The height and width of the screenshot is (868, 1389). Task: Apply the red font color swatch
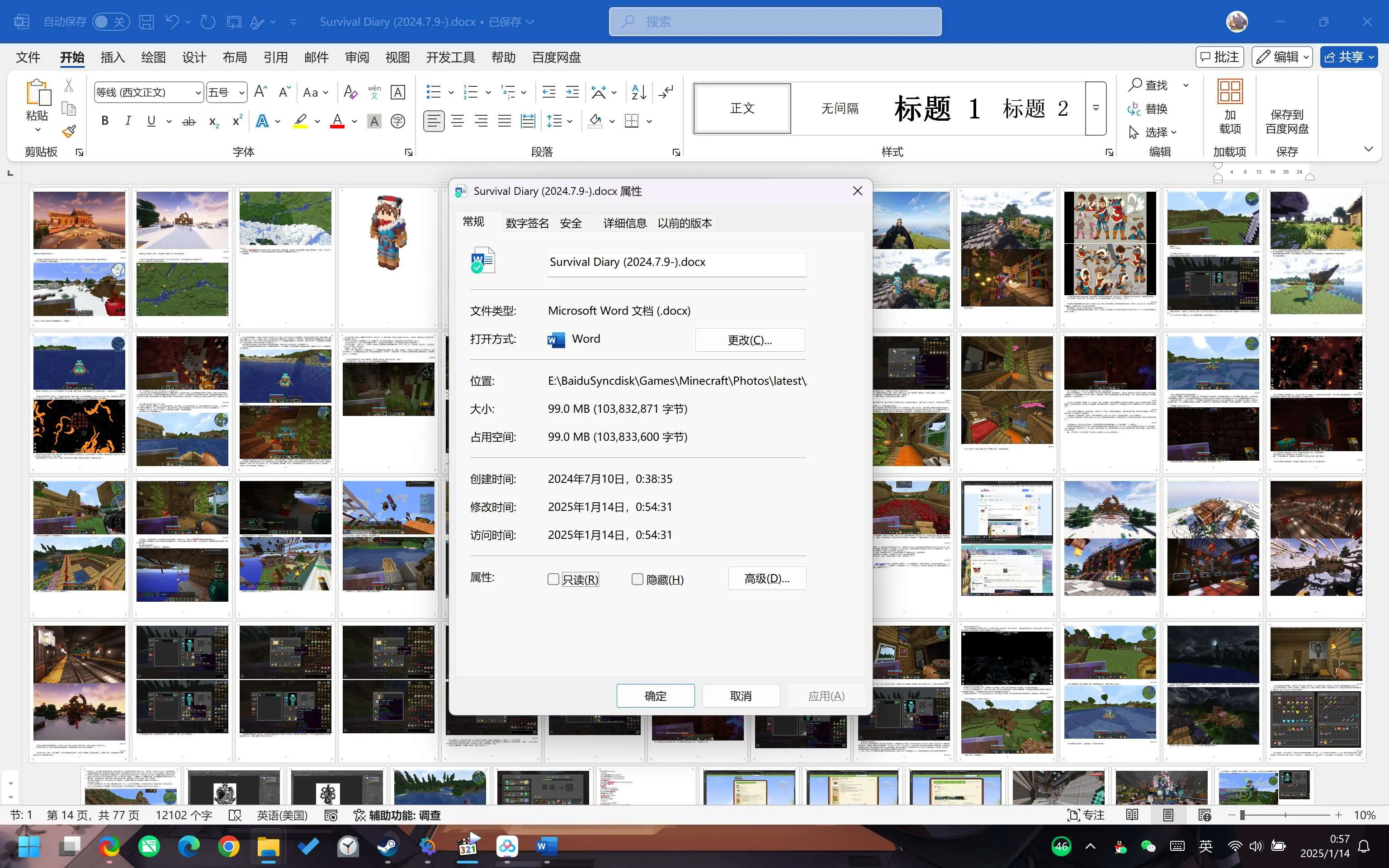point(337,121)
